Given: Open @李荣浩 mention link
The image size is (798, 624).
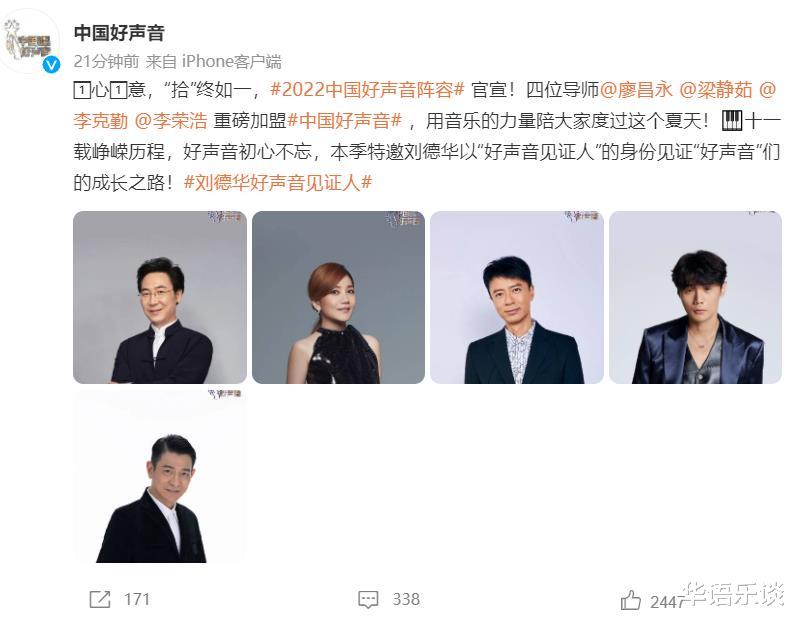Looking at the screenshot, I should coord(171,121).
